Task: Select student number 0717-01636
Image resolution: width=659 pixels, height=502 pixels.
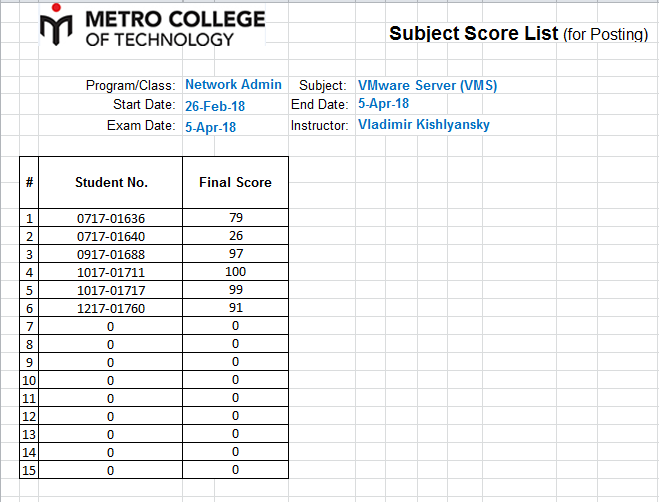Action: tap(111, 218)
